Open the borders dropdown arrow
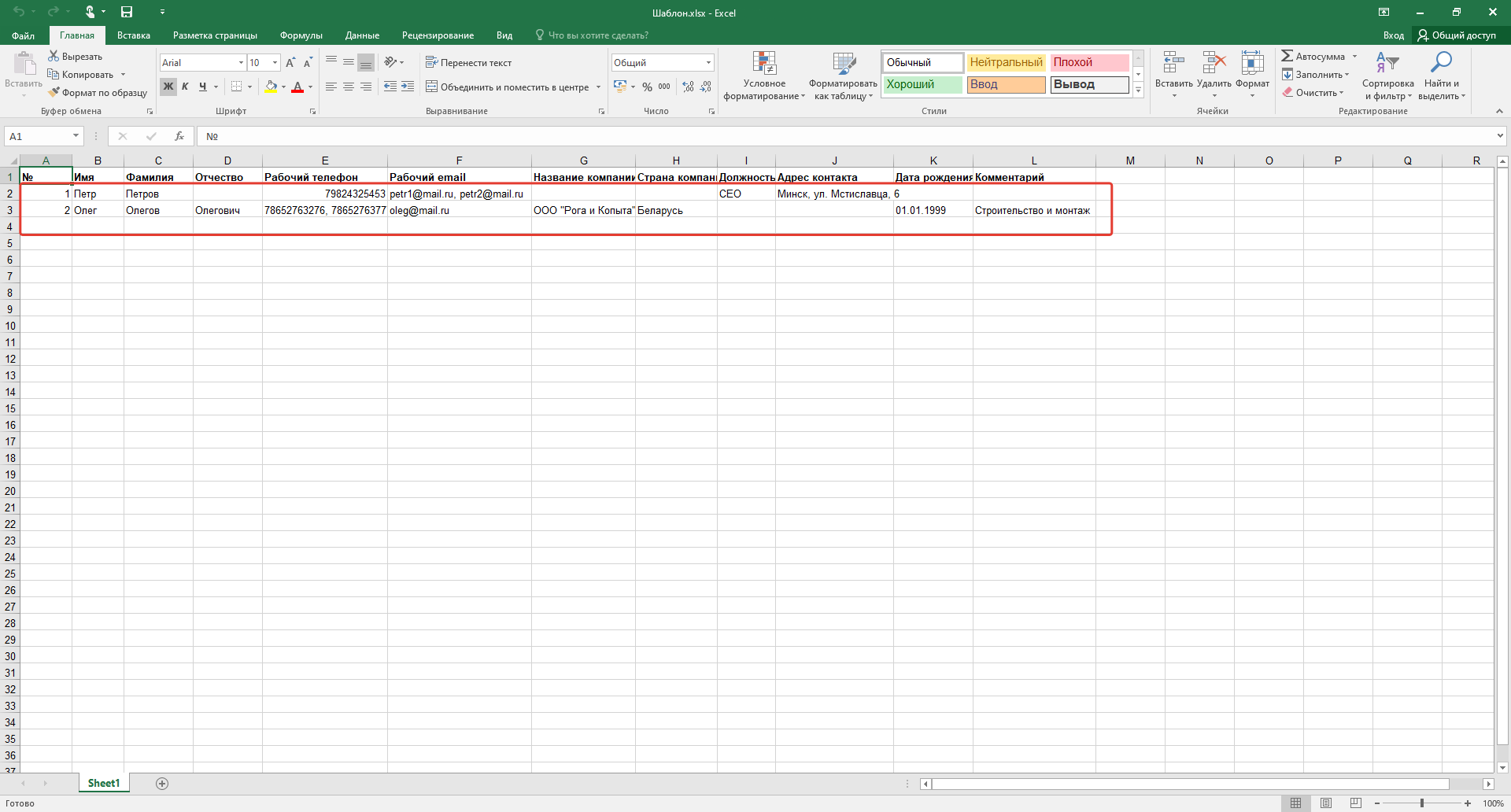This screenshot has width=1511, height=812. (250, 87)
